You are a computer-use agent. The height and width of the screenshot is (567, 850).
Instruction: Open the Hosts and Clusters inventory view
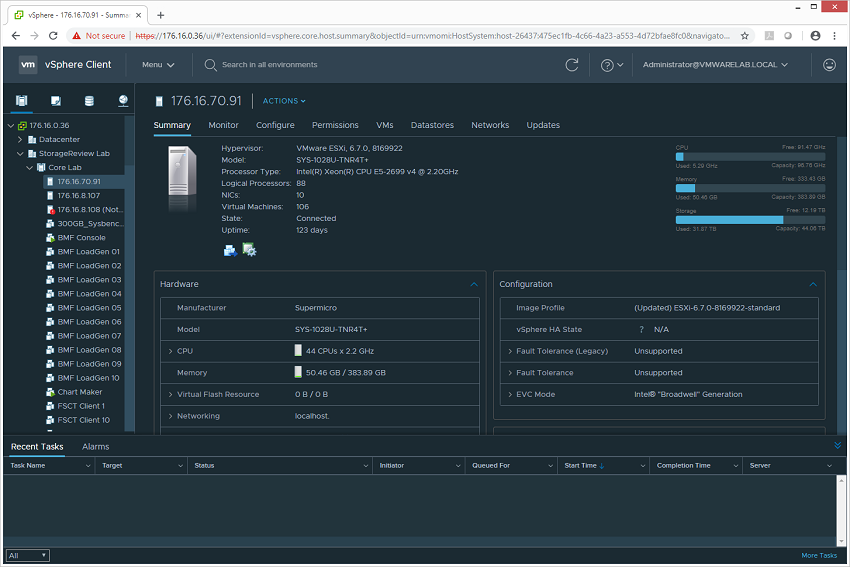tap(22, 101)
